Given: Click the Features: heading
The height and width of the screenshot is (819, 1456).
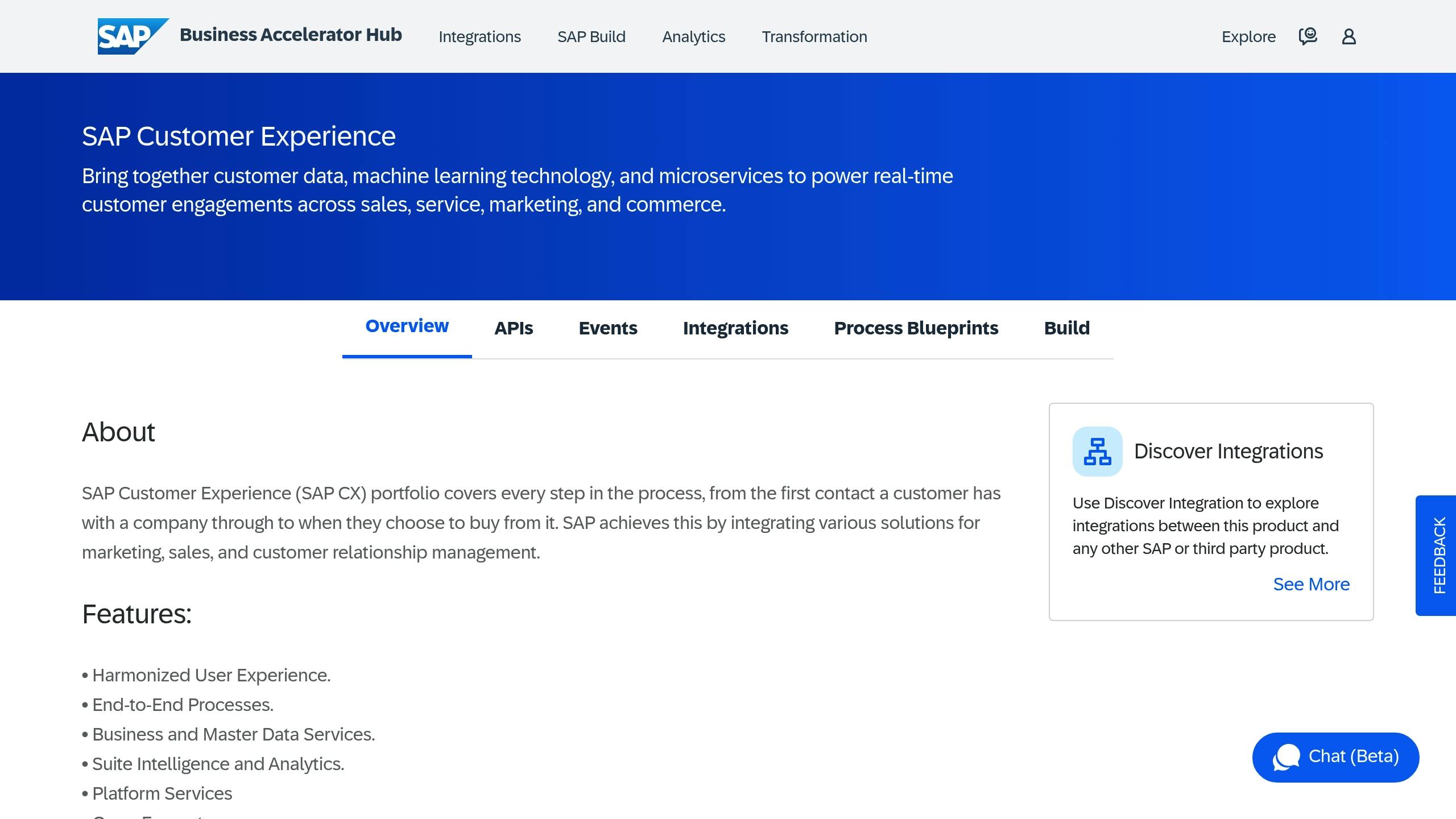Looking at the screenshot, I should (136, 614).
